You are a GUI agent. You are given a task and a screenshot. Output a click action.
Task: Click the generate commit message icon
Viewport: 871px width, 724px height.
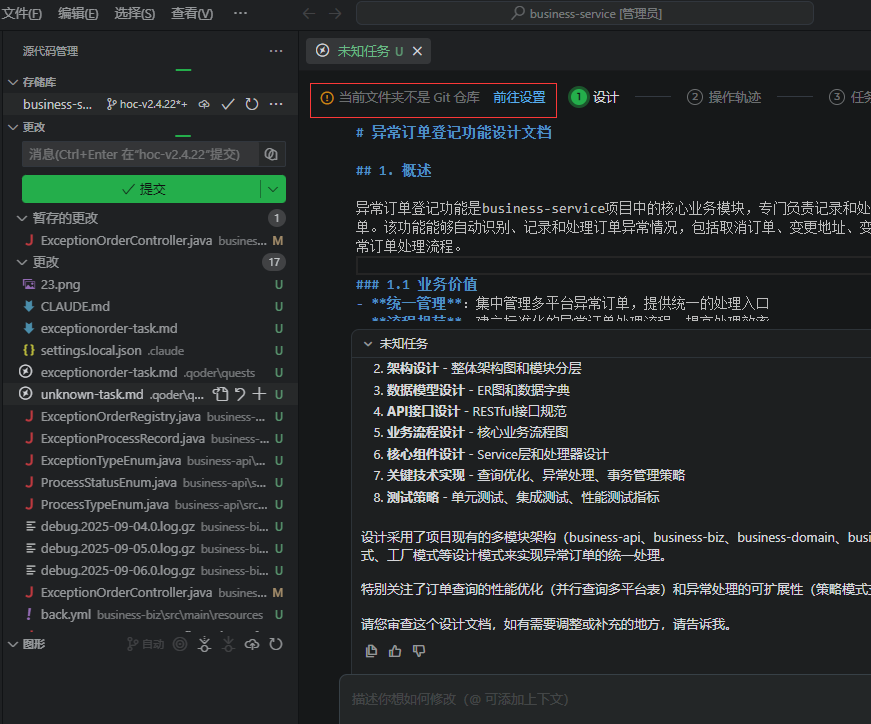click(270, 154)
